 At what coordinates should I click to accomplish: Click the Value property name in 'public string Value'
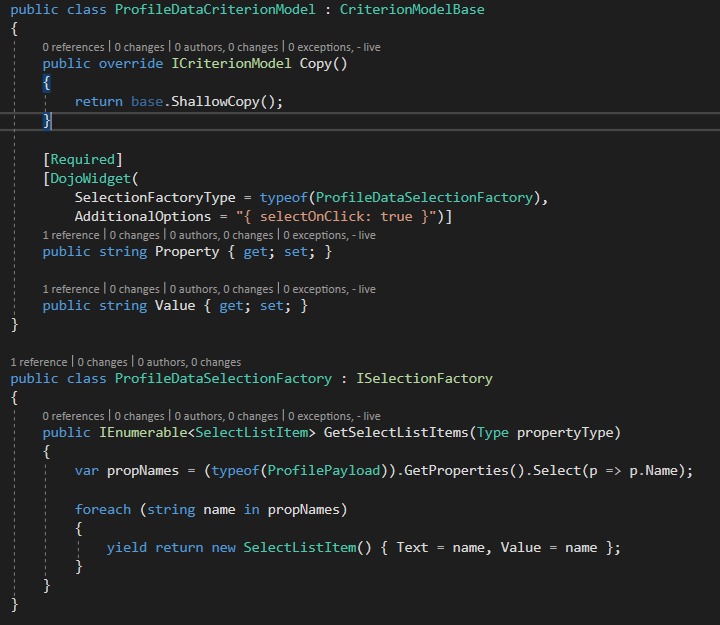click(175, 305)
